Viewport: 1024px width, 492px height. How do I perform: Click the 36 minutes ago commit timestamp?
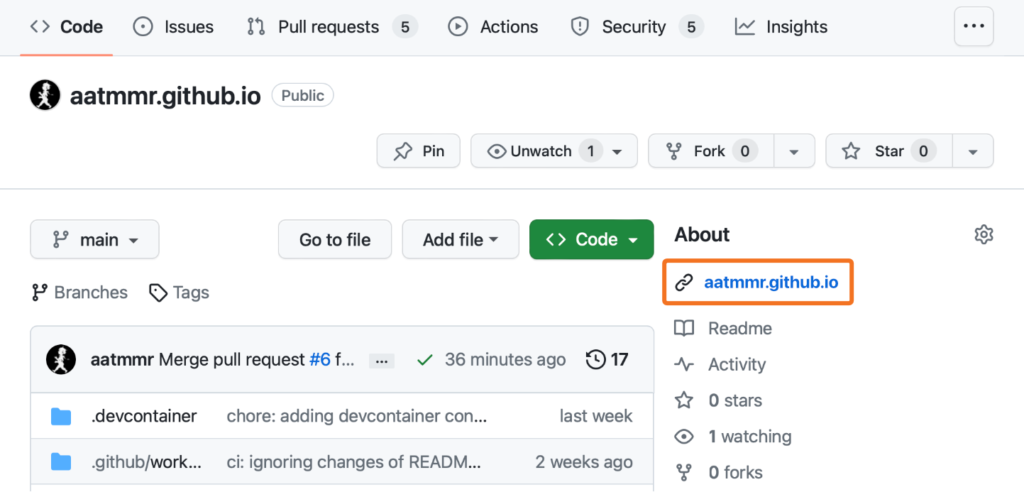pos(505,359)
